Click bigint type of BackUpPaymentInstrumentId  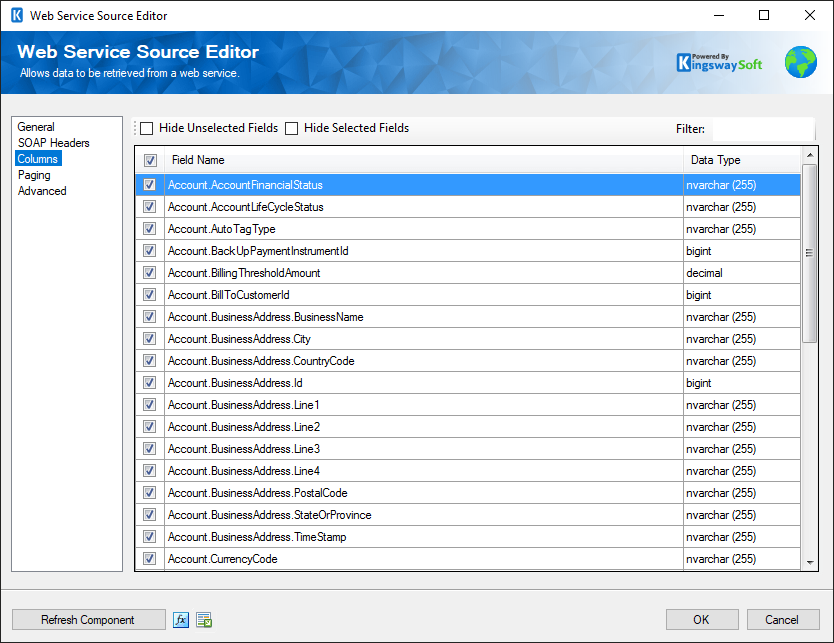pos(698,250)
